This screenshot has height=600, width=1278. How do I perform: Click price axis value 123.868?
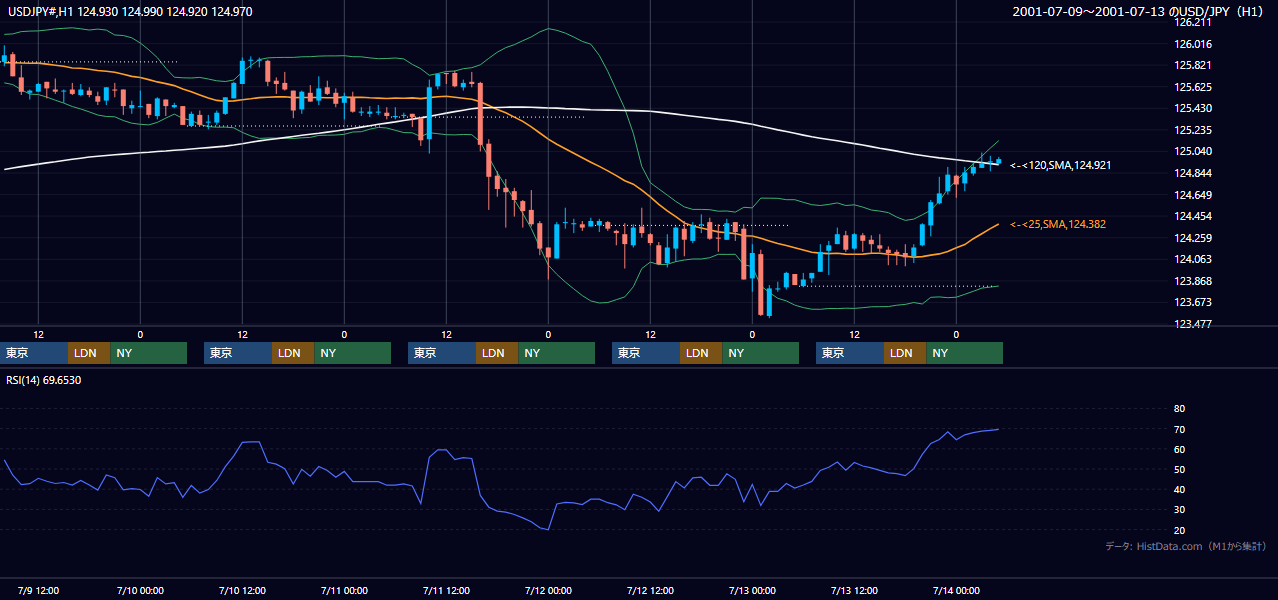tap(1194, 281)
